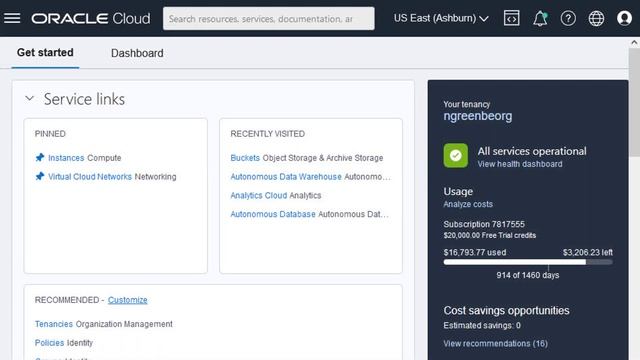
Task: Switch to the Get started tab
Action: (x=45, y=53)
